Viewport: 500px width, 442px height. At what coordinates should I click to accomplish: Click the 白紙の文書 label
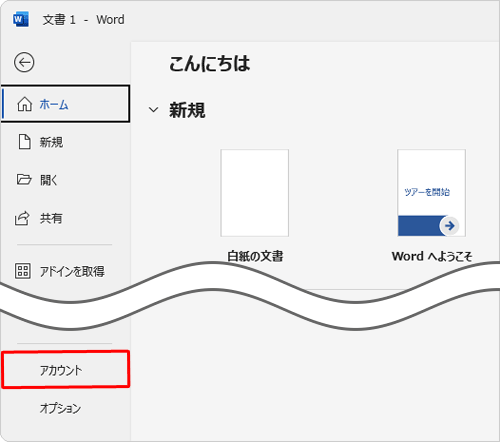[x=255, y=256]
